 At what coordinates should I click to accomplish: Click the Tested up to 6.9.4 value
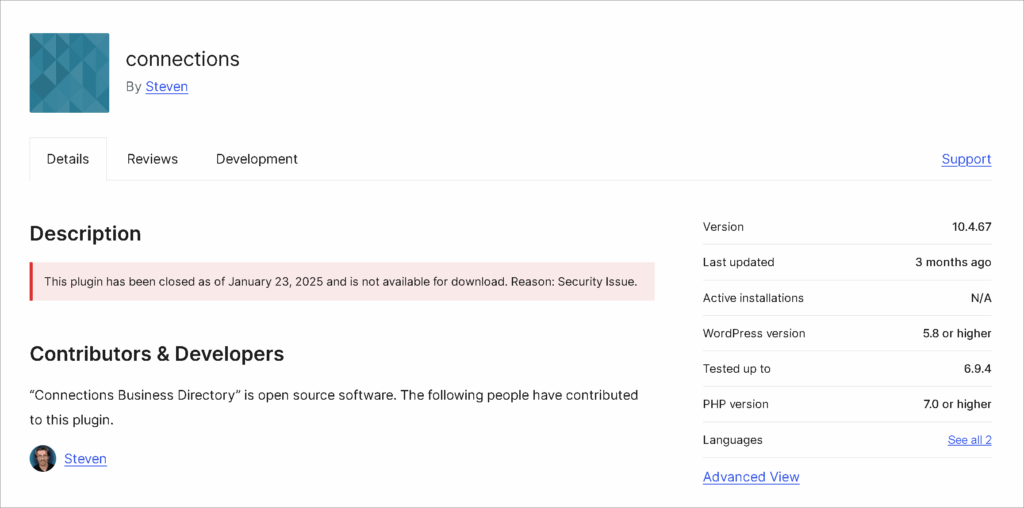click(x=977, y=369)
